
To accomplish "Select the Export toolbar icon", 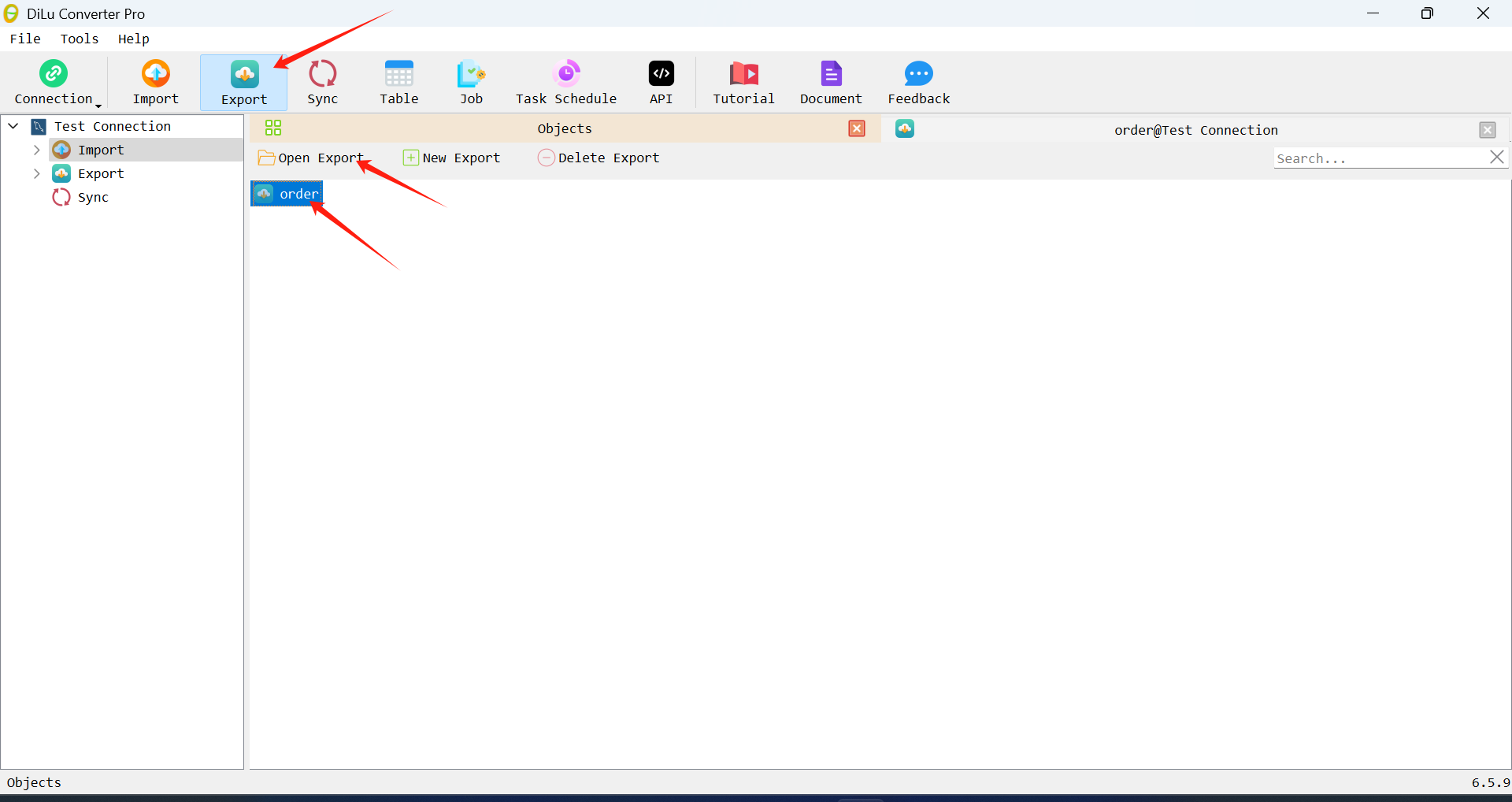I will coord(244,83).
